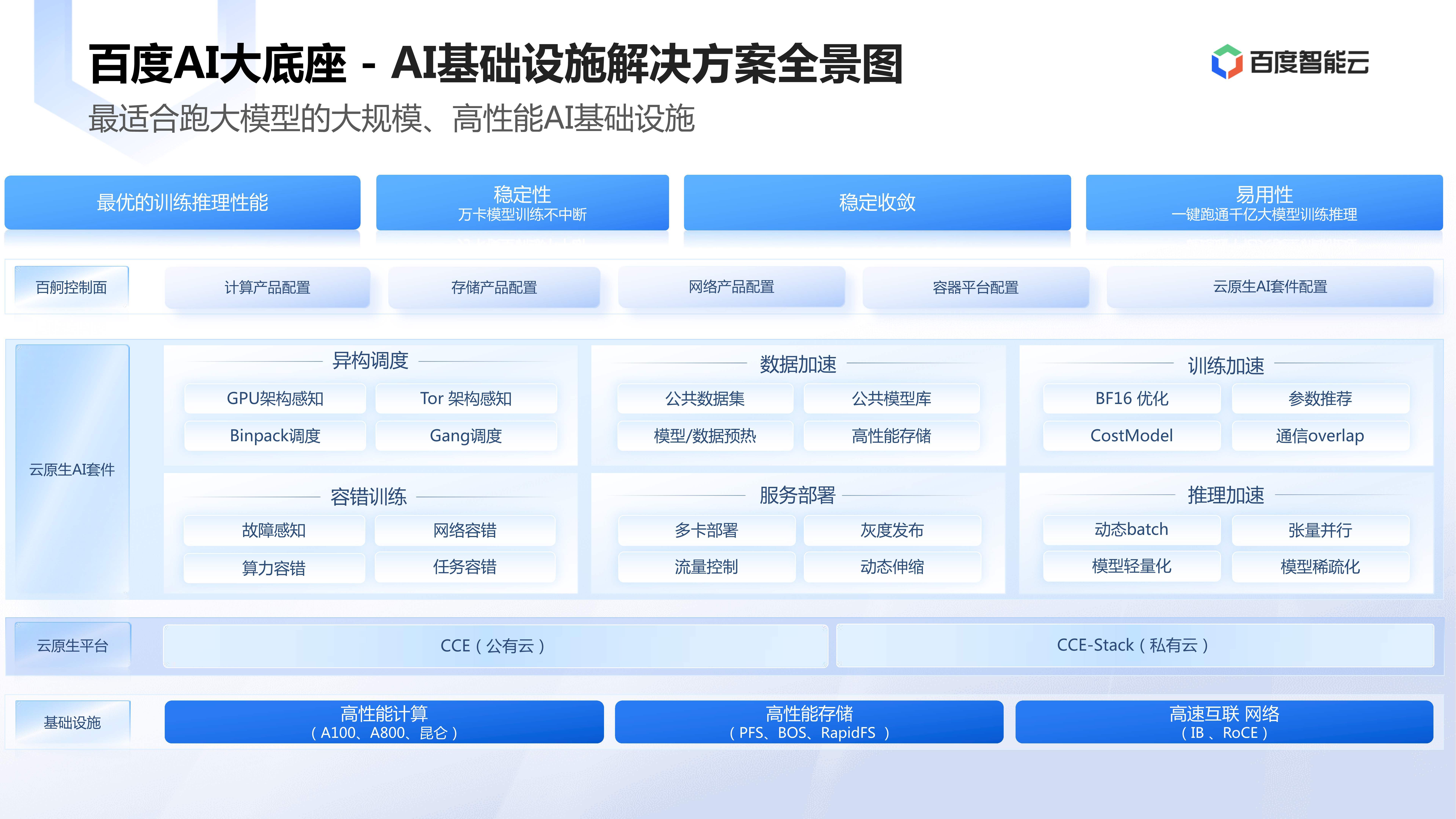Viewport: 1456px width, 819px height.
Task: Click 高速互联 网络 (IB、RoCE) block
Action: pyautogui.click(x=1224, y=722)
